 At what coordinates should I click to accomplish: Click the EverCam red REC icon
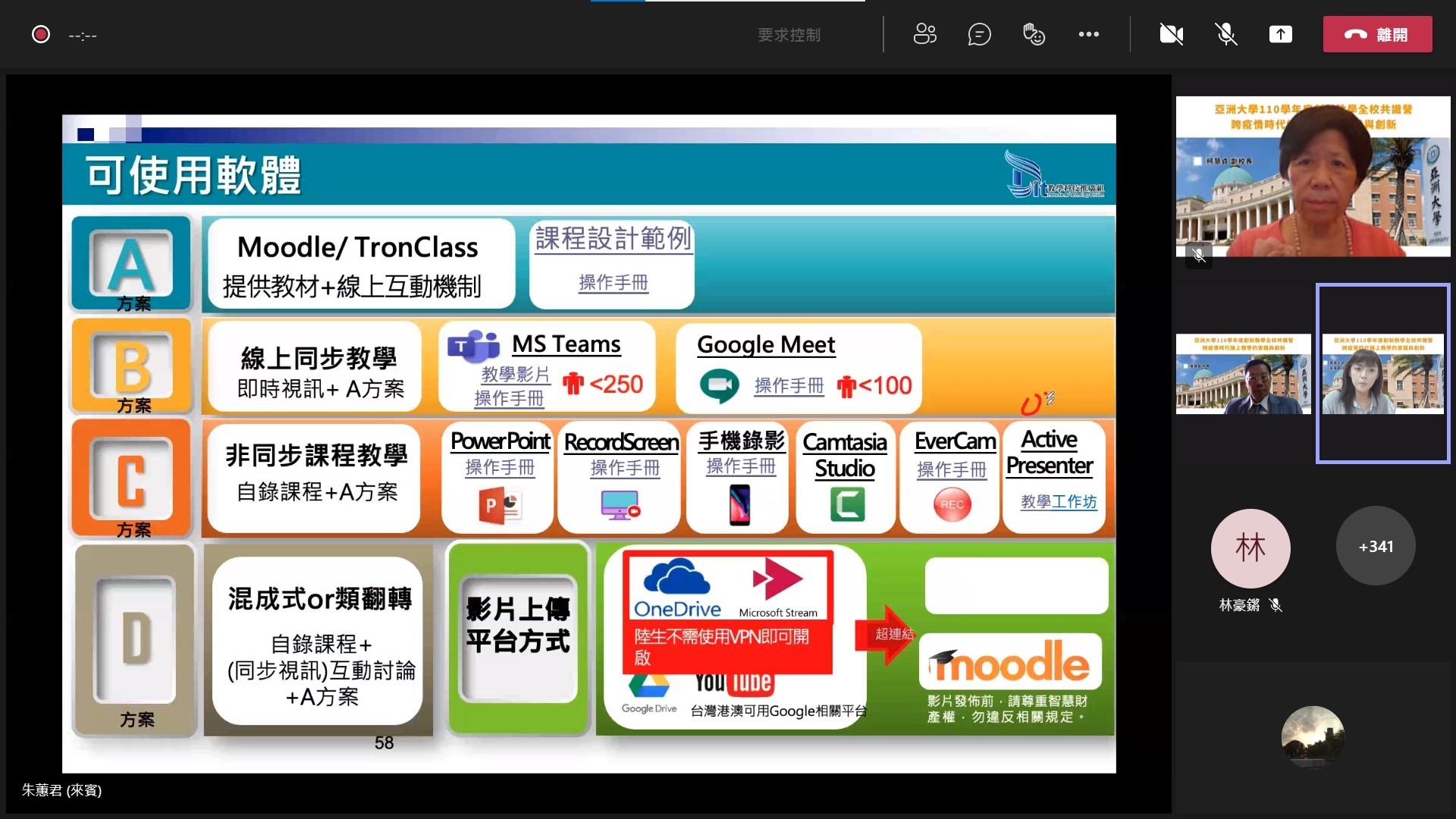[952, 505]
